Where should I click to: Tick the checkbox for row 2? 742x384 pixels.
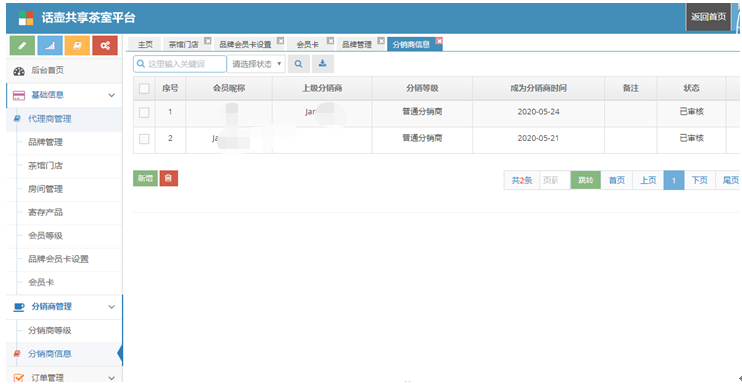pos(144,139)
